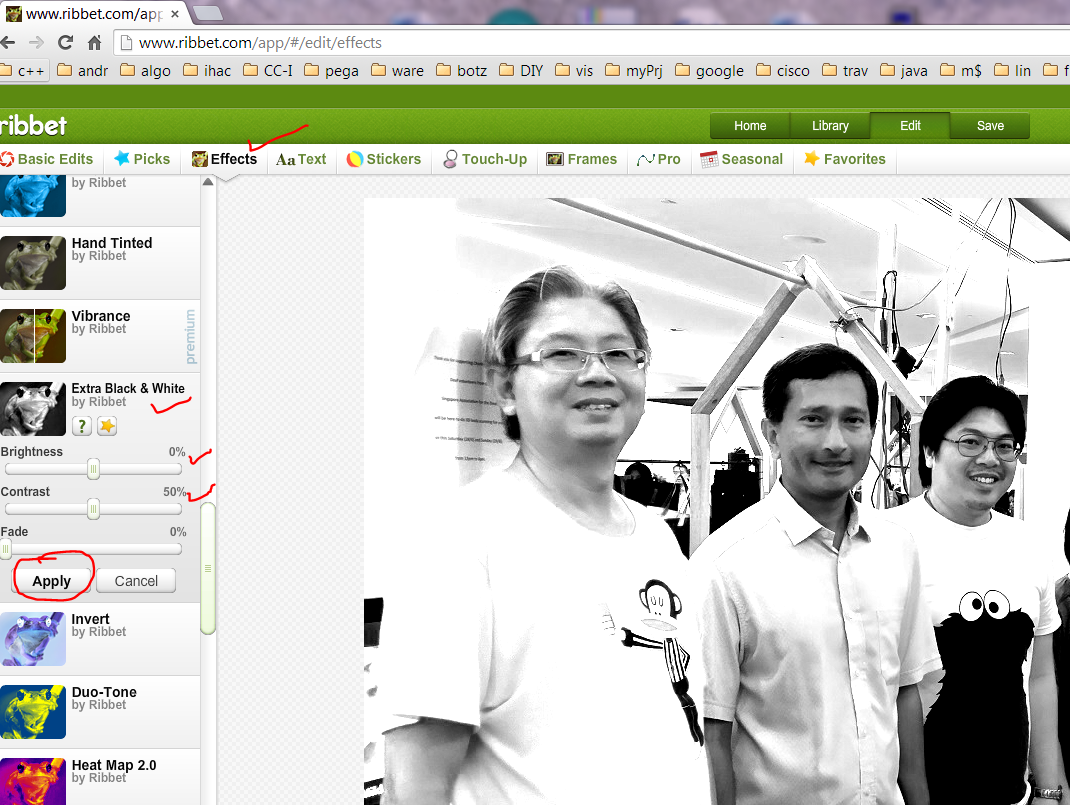
Task: Open the trav bookmarks folder
Action: (845, 71)
